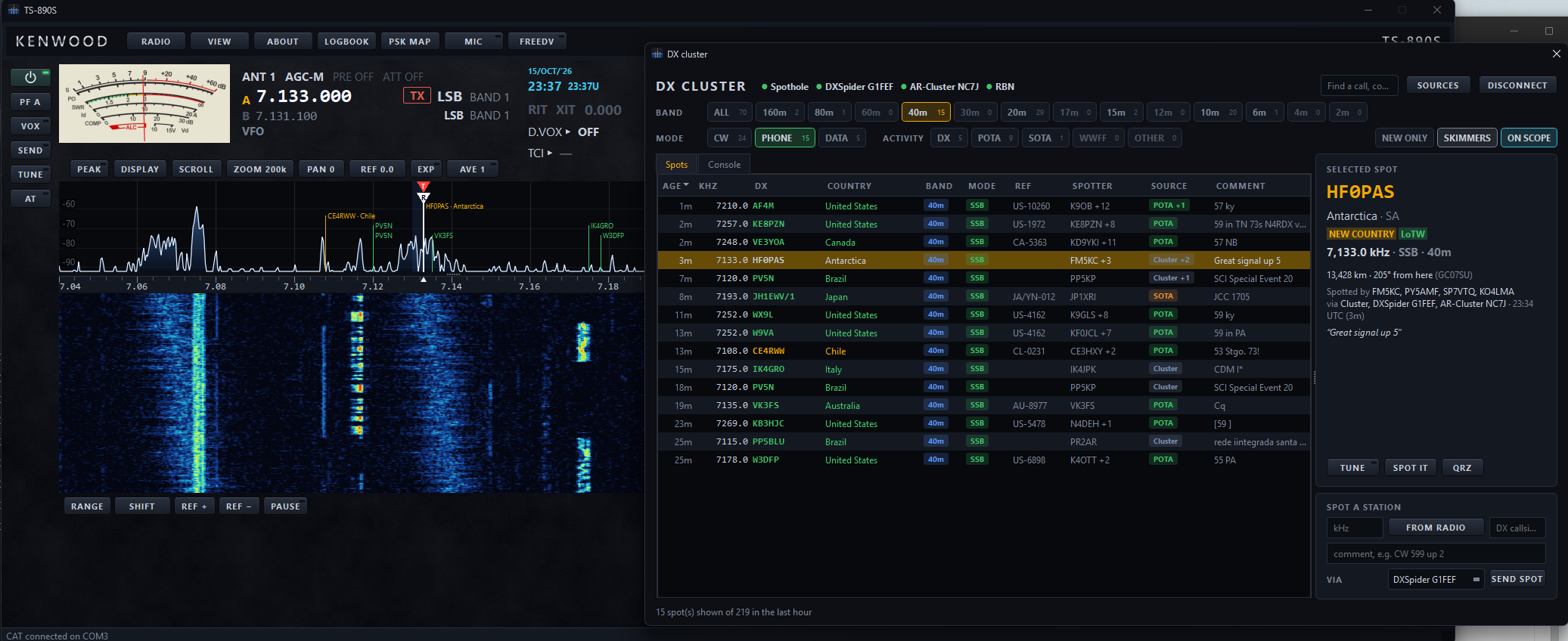Click the red VFO marker on the spectrum
The image size is (1568, 641).
click(x=424, y=186)
